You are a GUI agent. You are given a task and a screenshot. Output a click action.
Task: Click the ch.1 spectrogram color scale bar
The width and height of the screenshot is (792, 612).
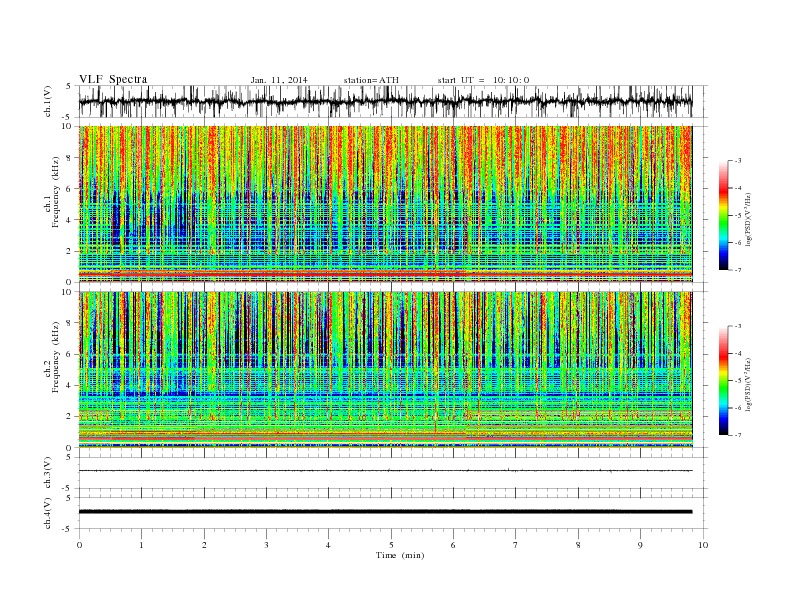pos(723,215)
